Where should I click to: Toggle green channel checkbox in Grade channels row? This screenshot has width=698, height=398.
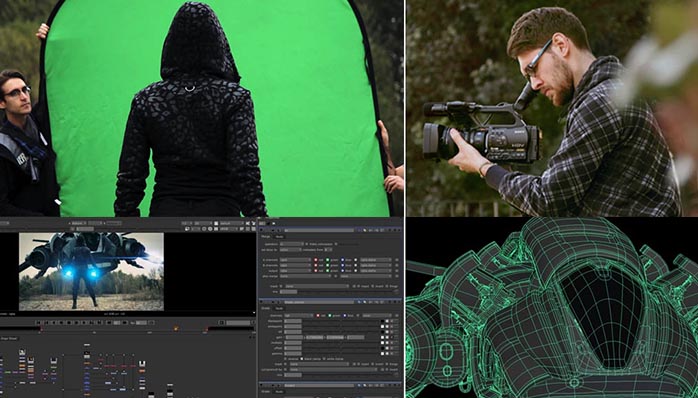point(330,316)
